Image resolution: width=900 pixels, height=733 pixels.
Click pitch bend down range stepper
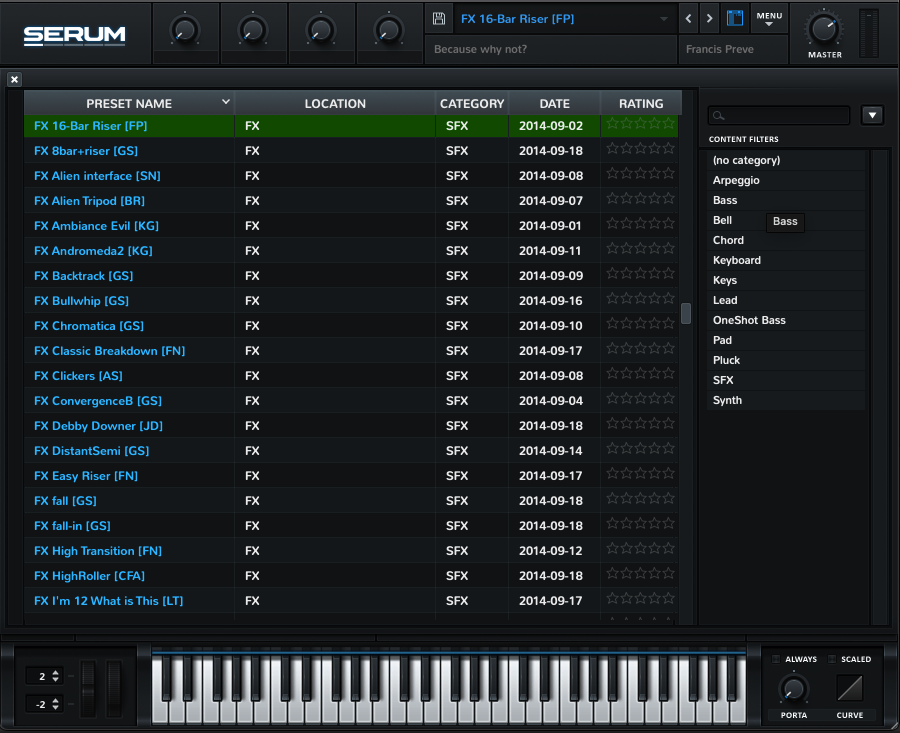56,704
